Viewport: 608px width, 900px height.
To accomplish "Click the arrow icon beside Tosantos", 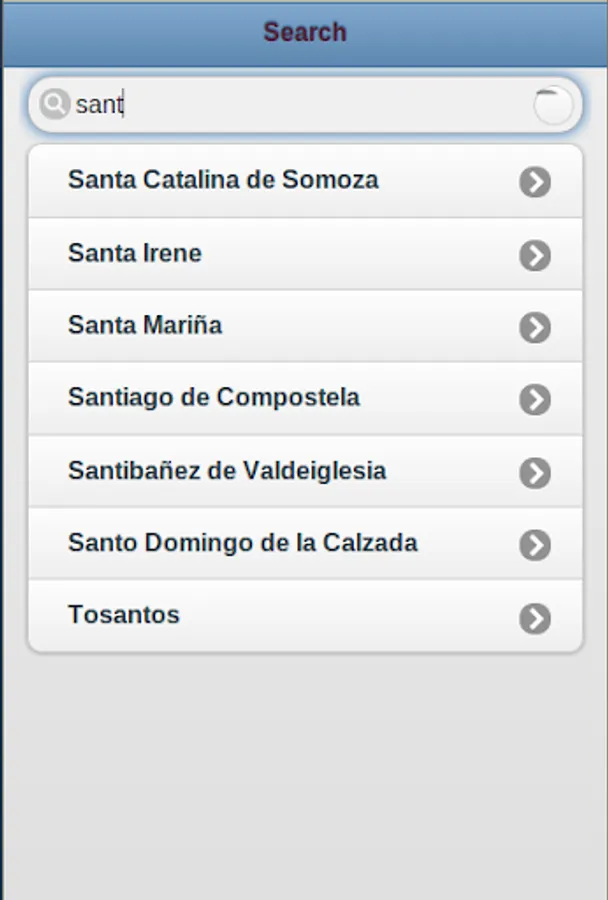I will pos(535,618).
